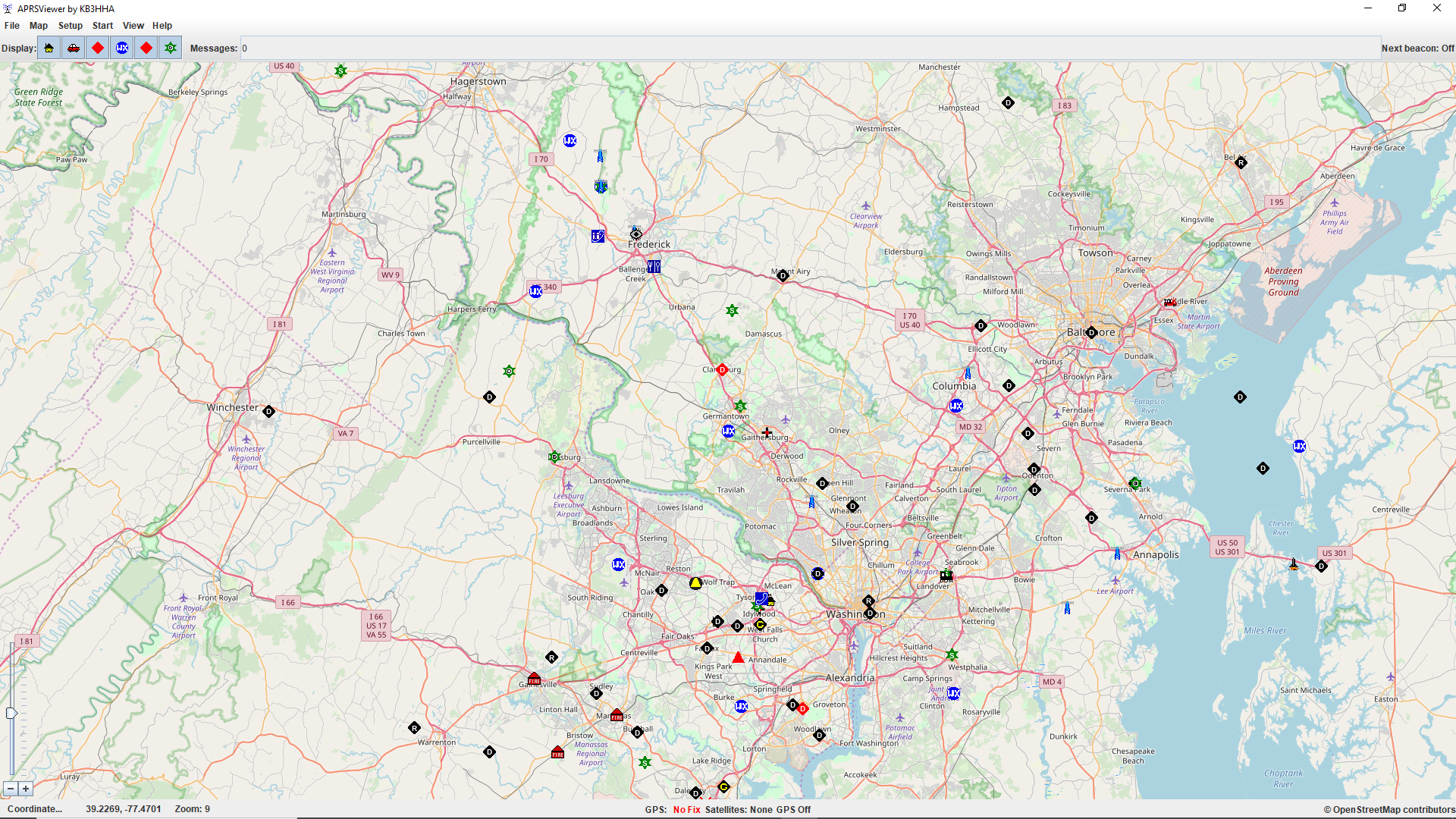1456x819 pixels.
Task: Select D station marker at Mount Airy
Action: [783, 276]
